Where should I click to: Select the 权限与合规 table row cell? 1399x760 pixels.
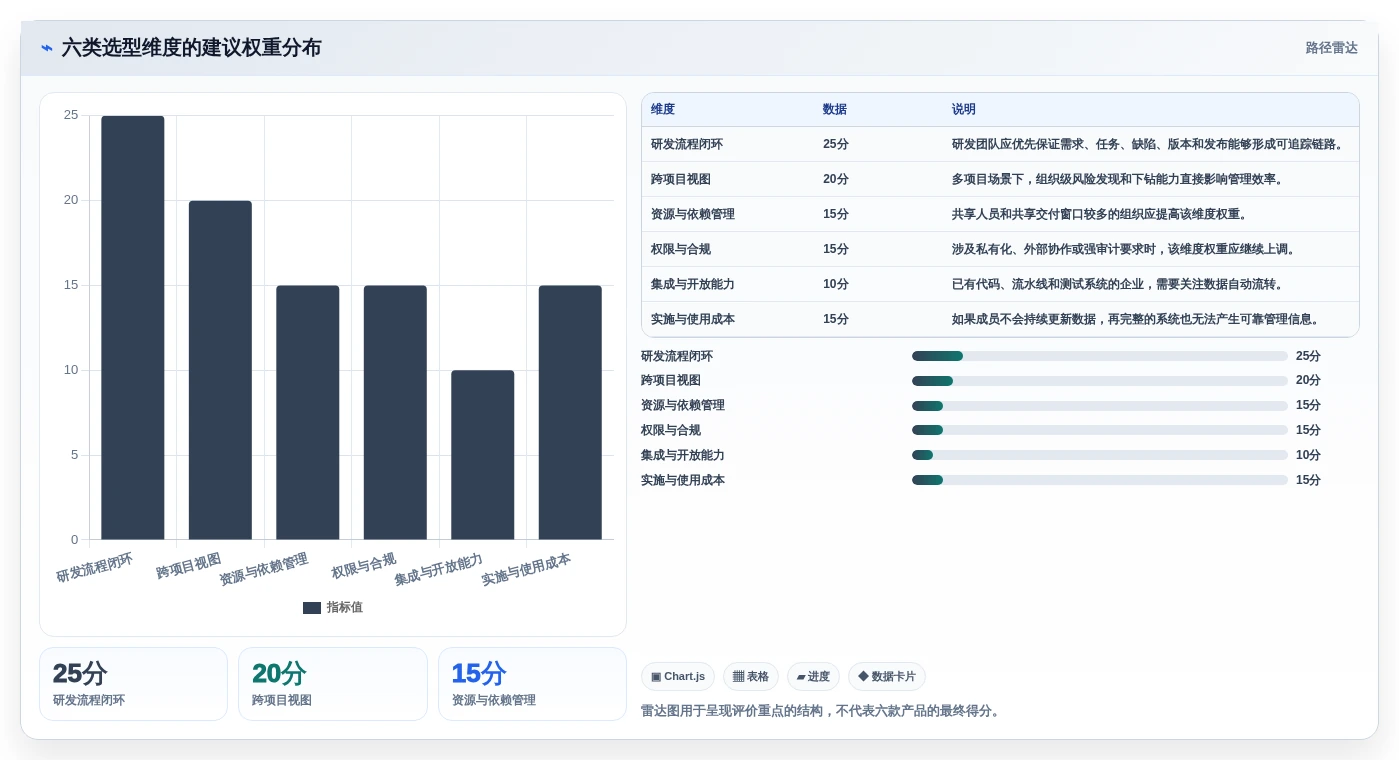coord(681,250)
